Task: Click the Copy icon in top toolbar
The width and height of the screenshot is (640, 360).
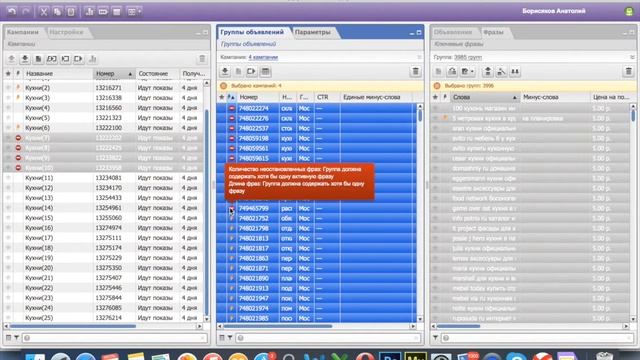Action: [x=57, y=11]
